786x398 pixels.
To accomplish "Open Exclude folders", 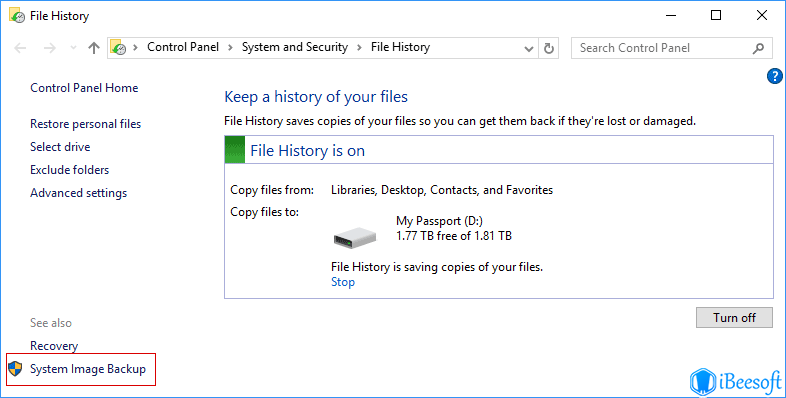I will click(70, 170).
